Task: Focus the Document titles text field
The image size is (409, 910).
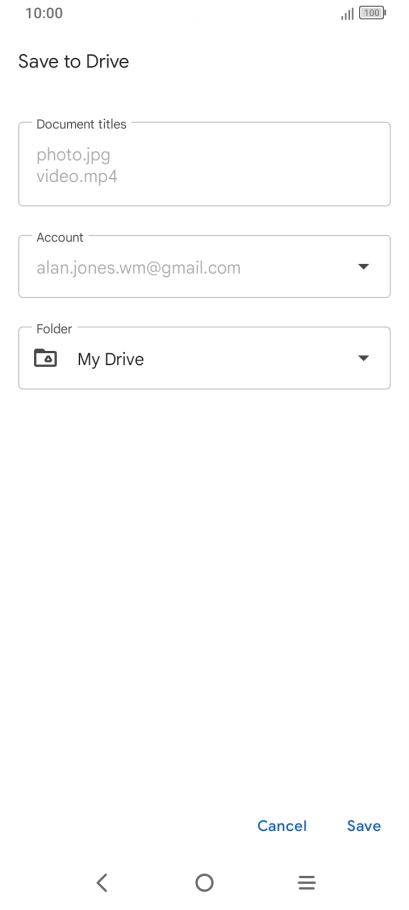Action: pos(204,164)
